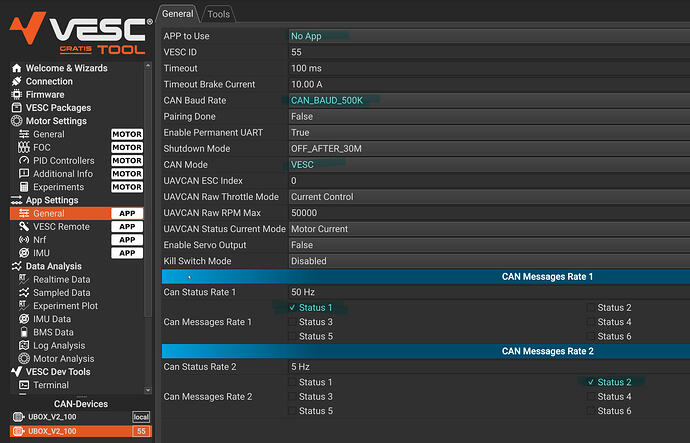
Task: Open the Nrf app settings page
Action: tap(77, 240)
